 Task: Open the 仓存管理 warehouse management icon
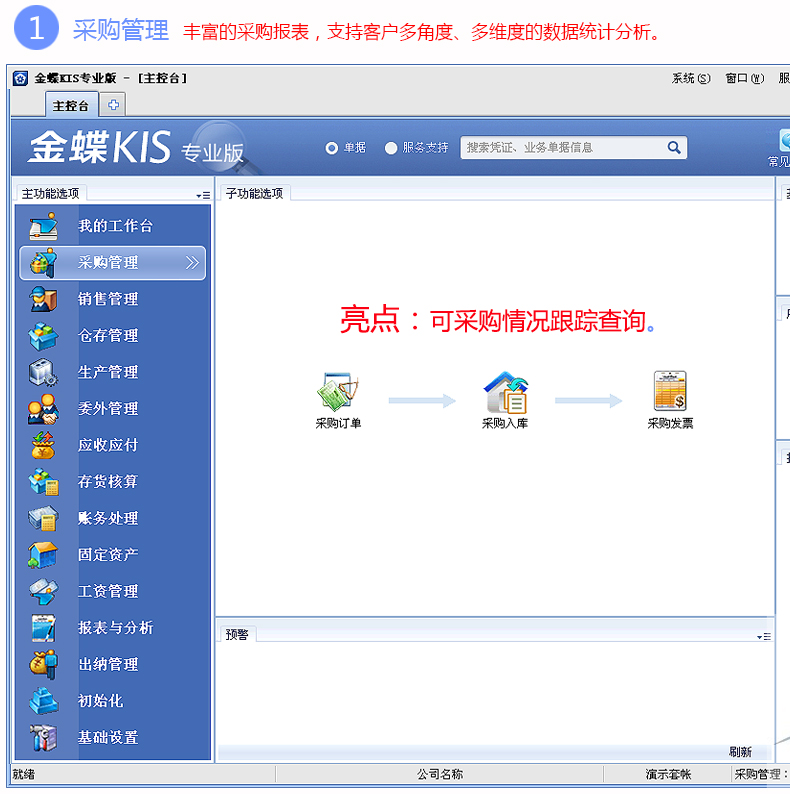[x=43, y=336]
